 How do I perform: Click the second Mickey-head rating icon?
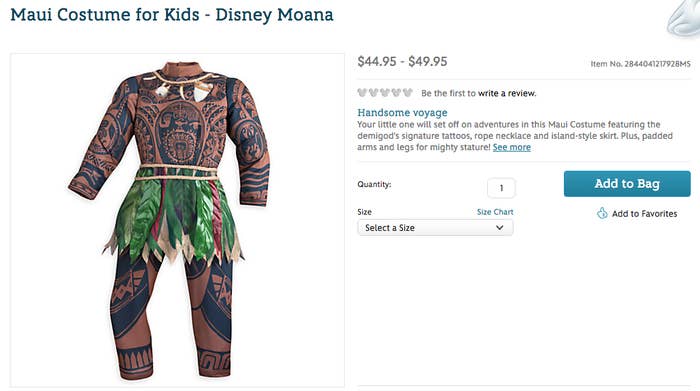373,93
